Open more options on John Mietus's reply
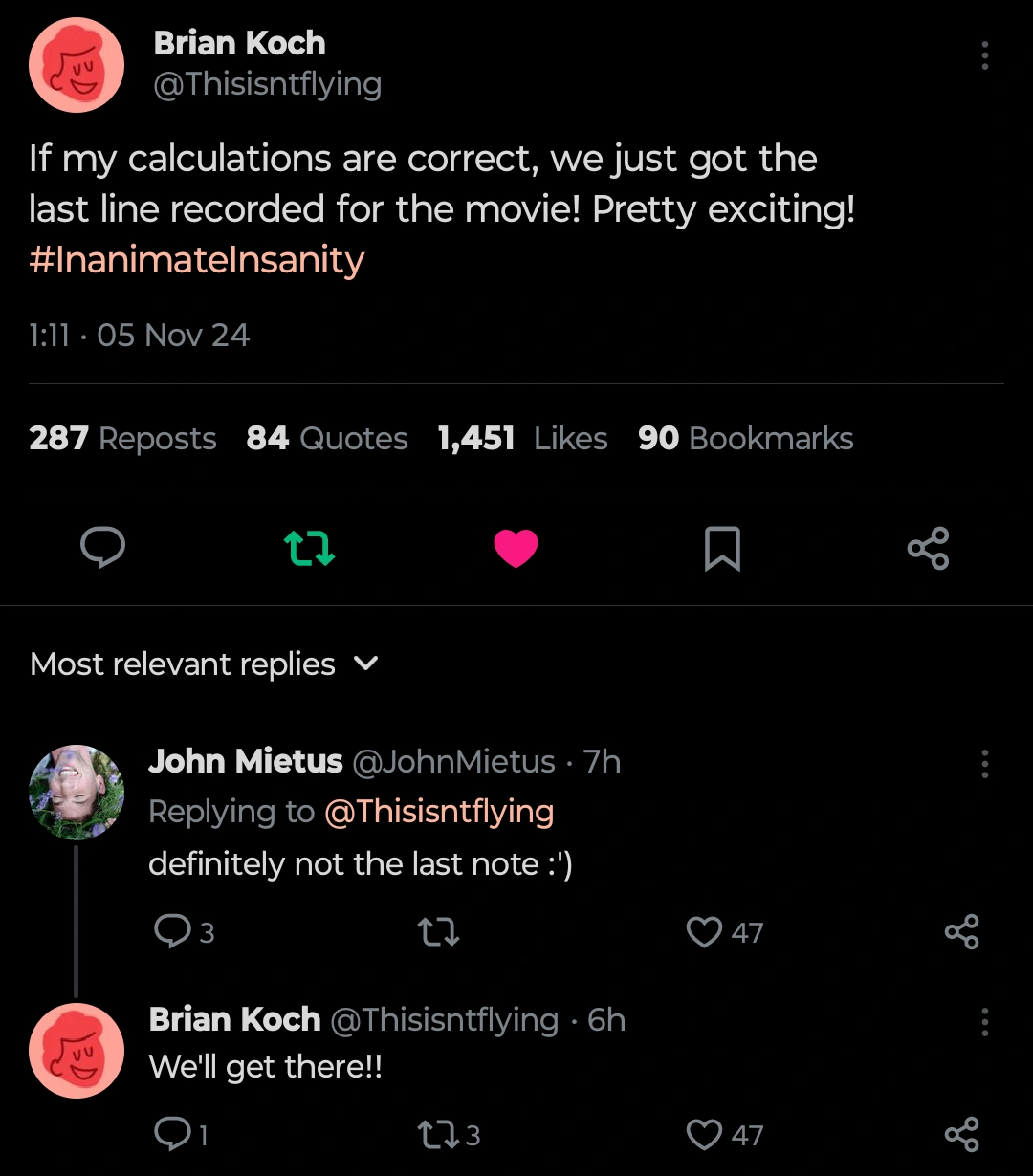The height and width of the screenshot is (1176, 1033). pos(984,764)
